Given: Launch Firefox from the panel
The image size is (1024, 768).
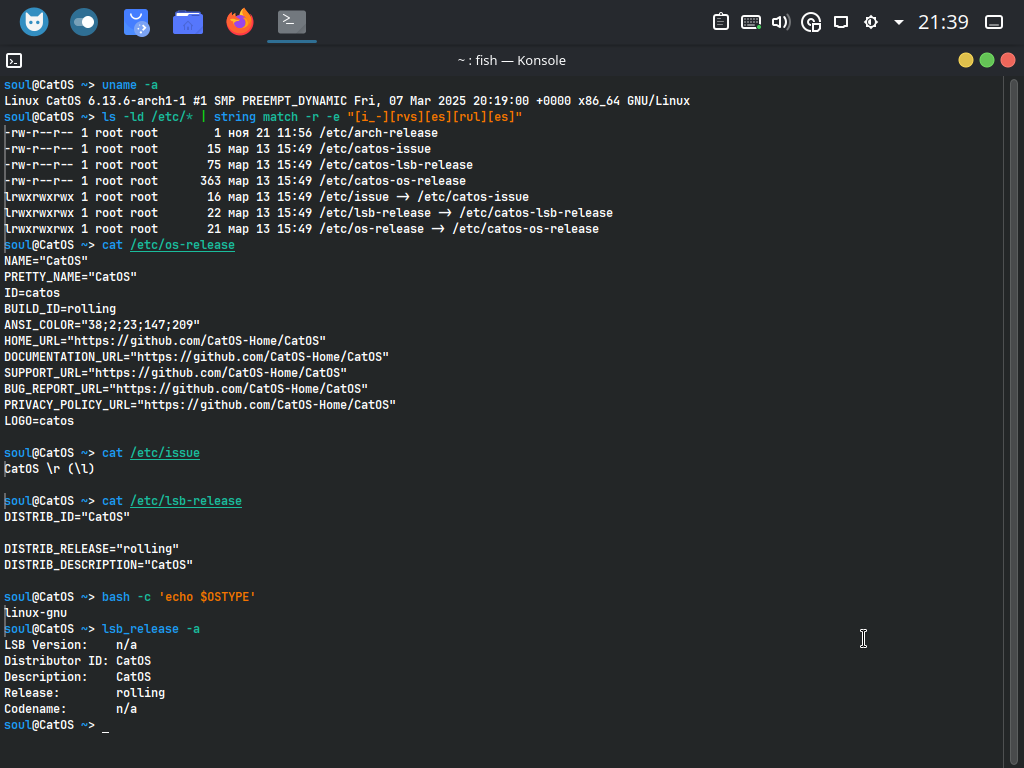Looking at the screenshot, I should [x=240, y=22].
